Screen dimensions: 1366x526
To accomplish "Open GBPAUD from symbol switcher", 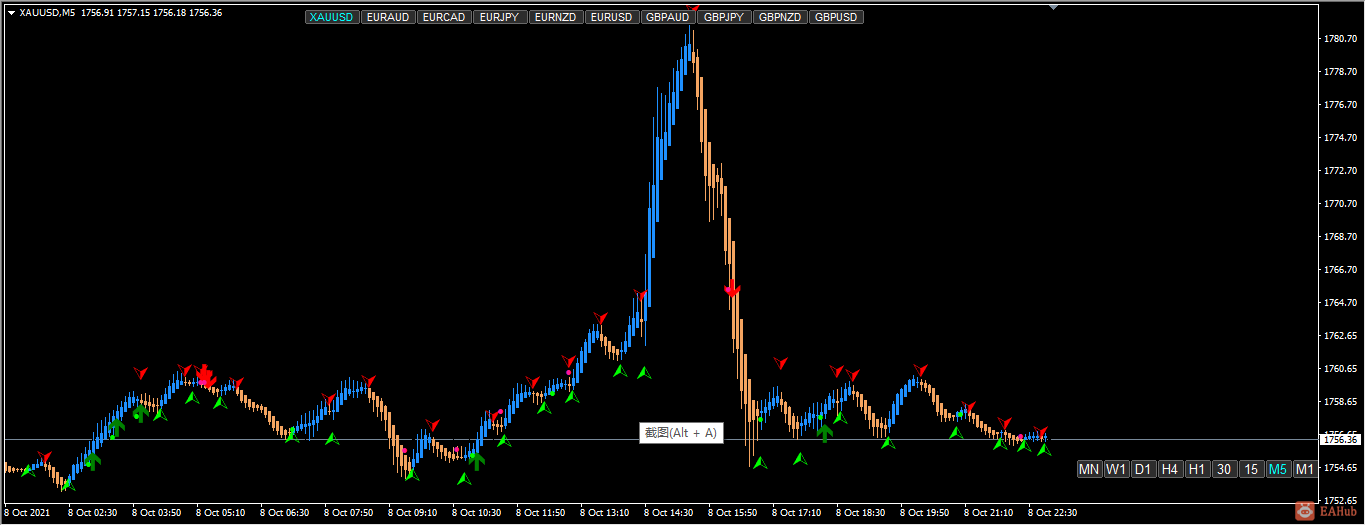I will click(x=668, y=17).
